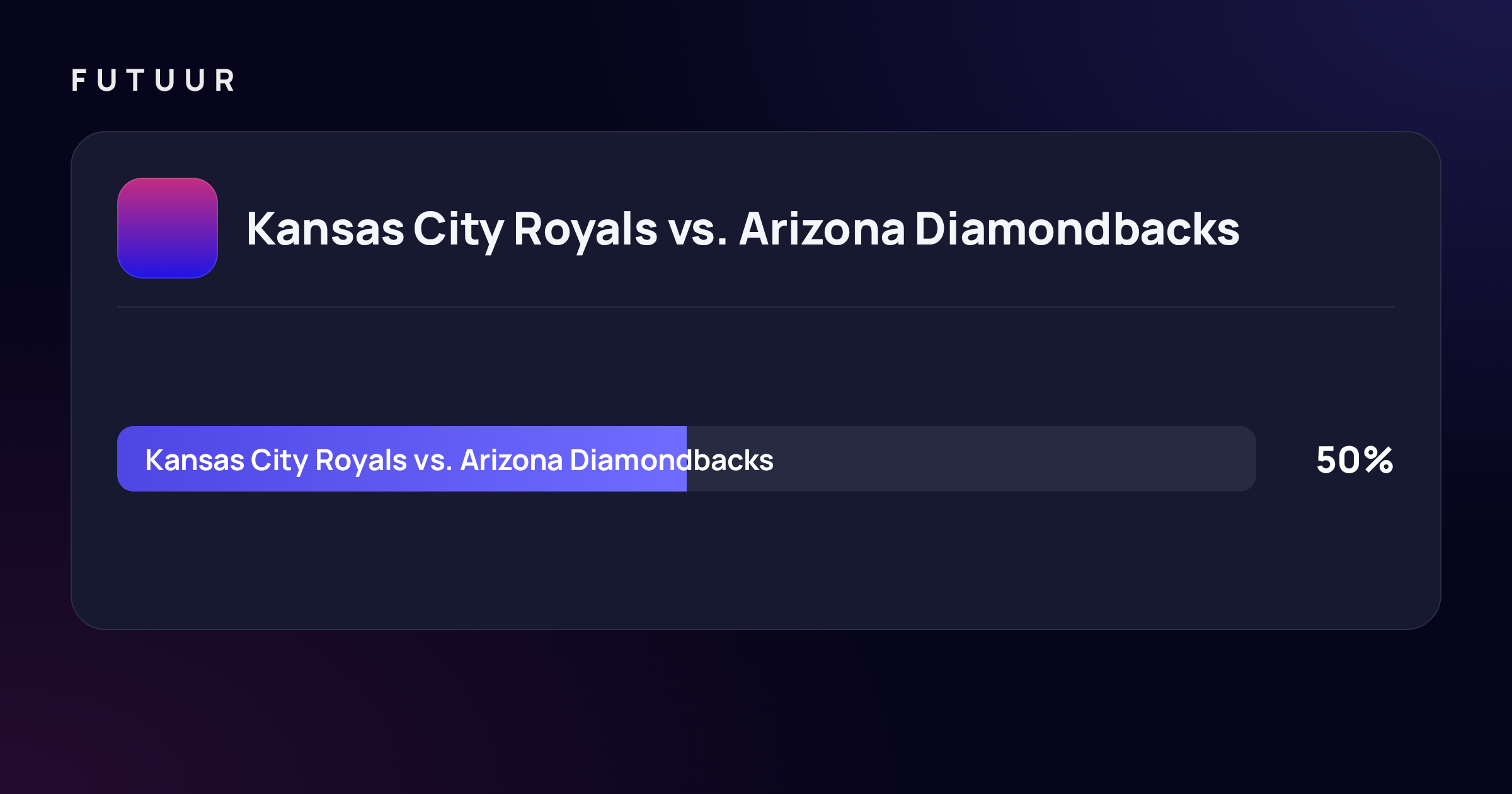Click the thin divider line under the title

(756, 307)
